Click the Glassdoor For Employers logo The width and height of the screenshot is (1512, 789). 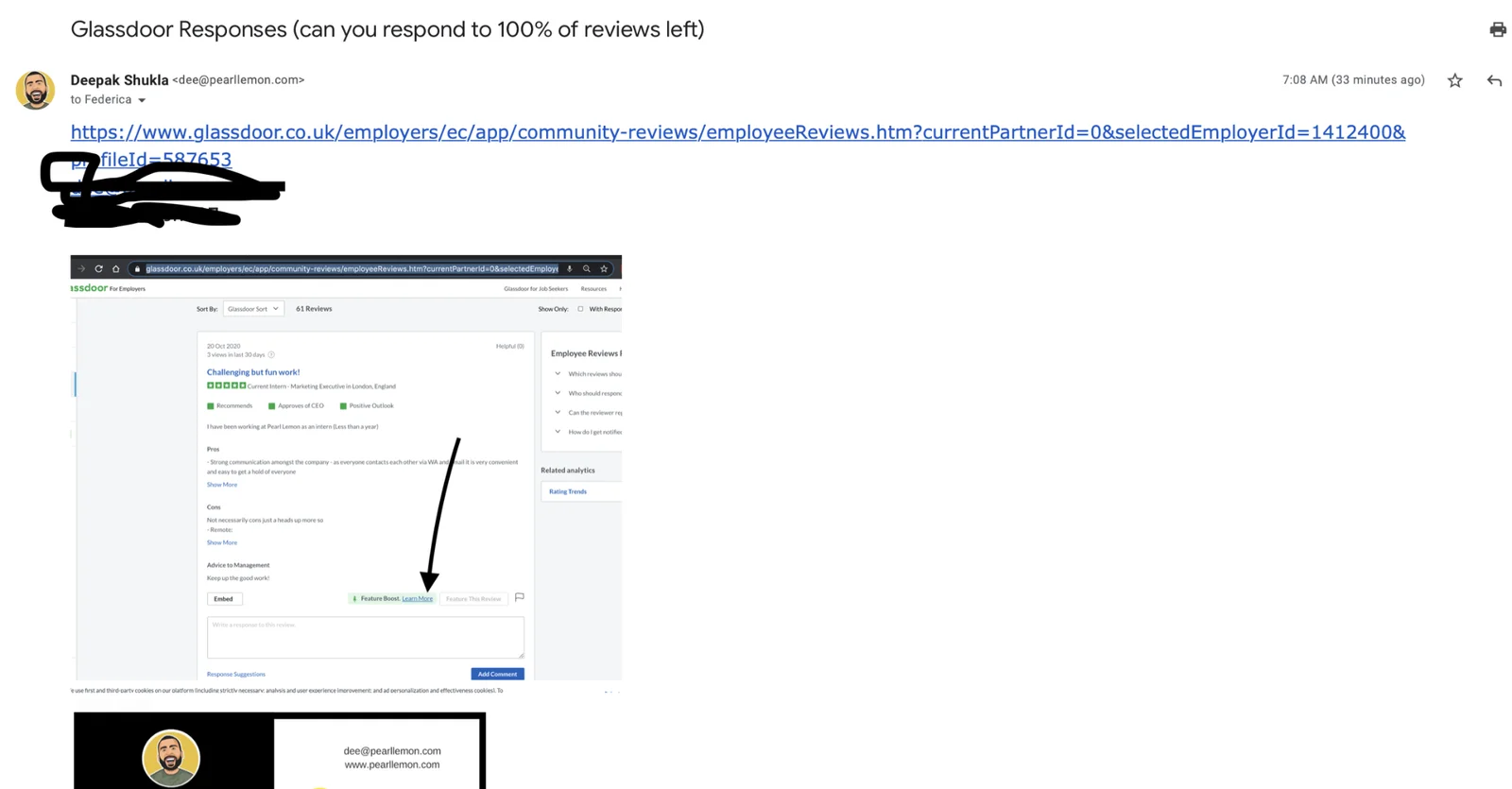[x=108, y=288]
